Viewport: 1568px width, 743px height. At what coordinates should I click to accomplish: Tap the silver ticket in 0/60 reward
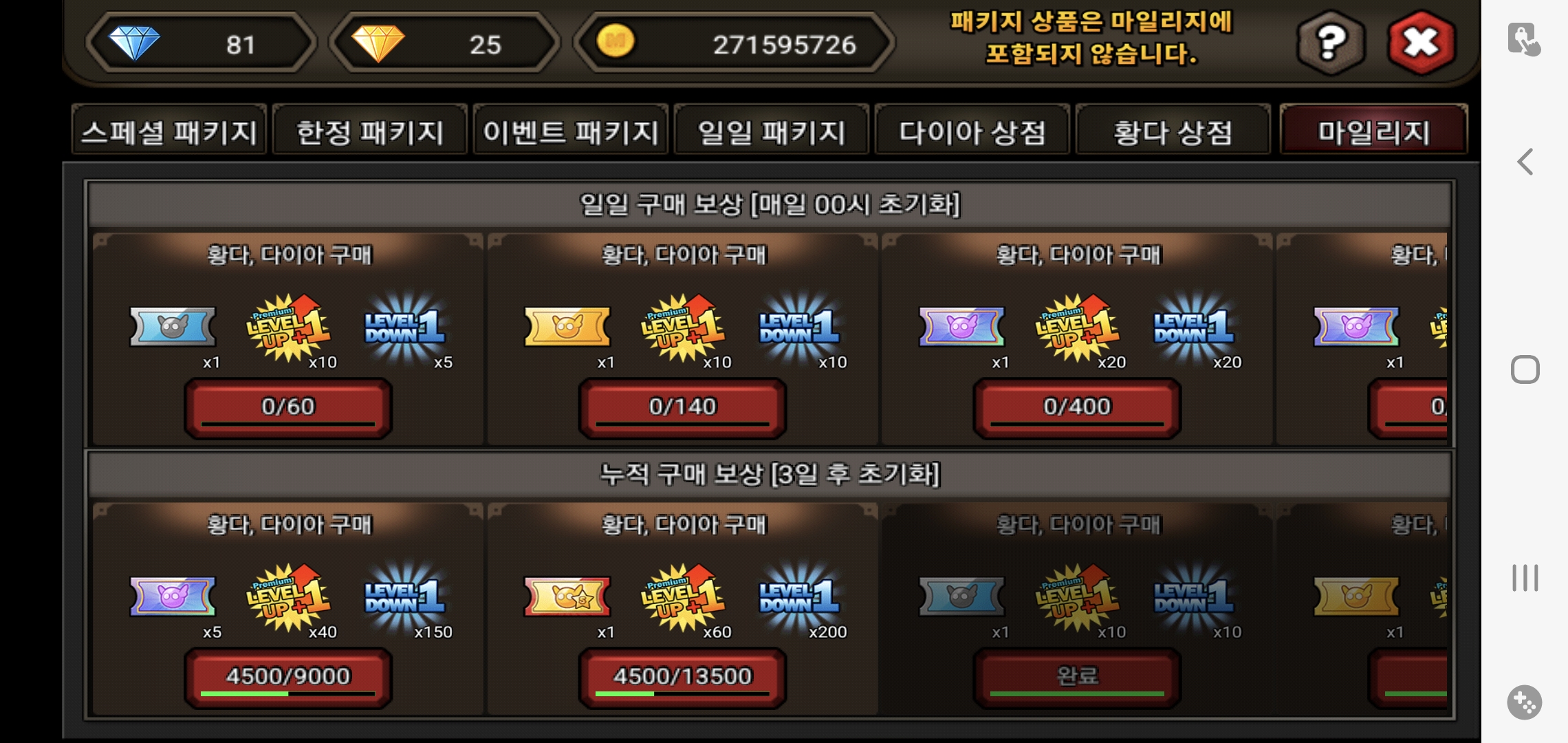click(173, 326)
